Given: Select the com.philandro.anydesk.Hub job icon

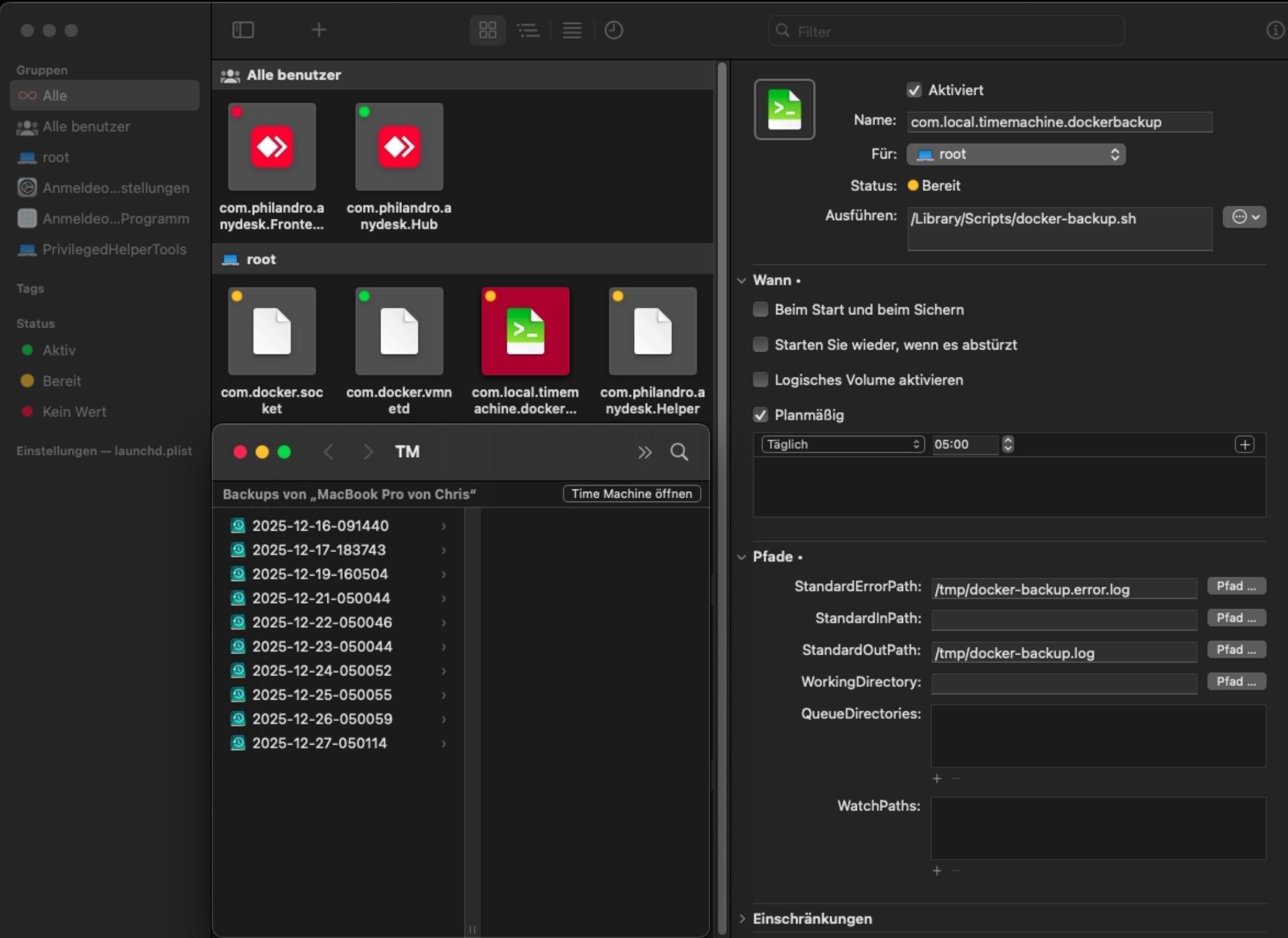Looking at the screenshot, I should pos(399,147).
